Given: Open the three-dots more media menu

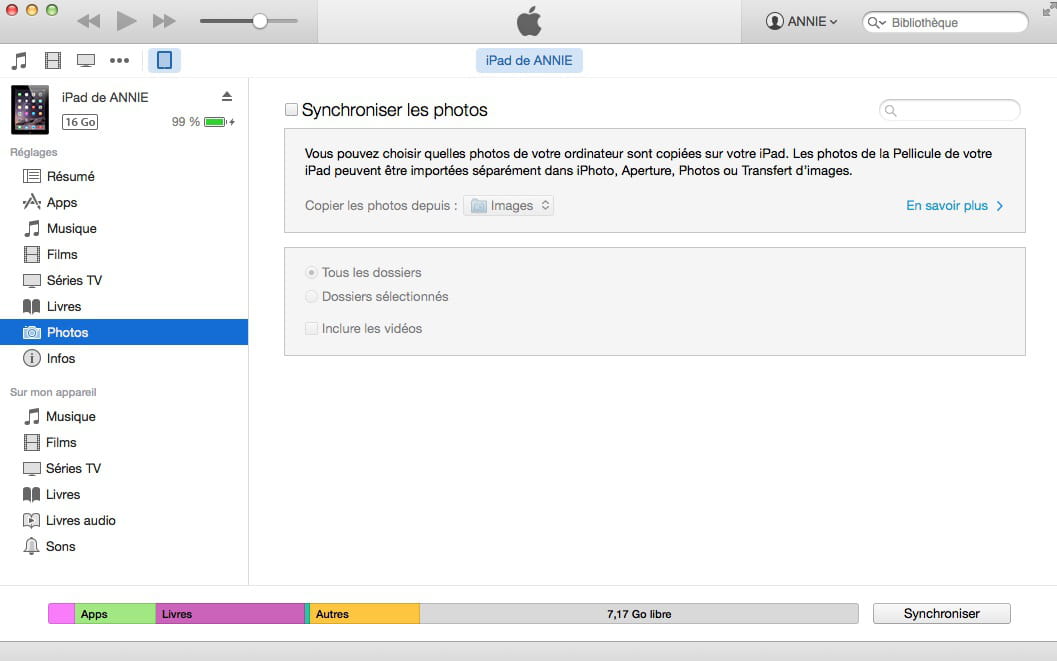Looking at the screenshot, I should point(119,61).
